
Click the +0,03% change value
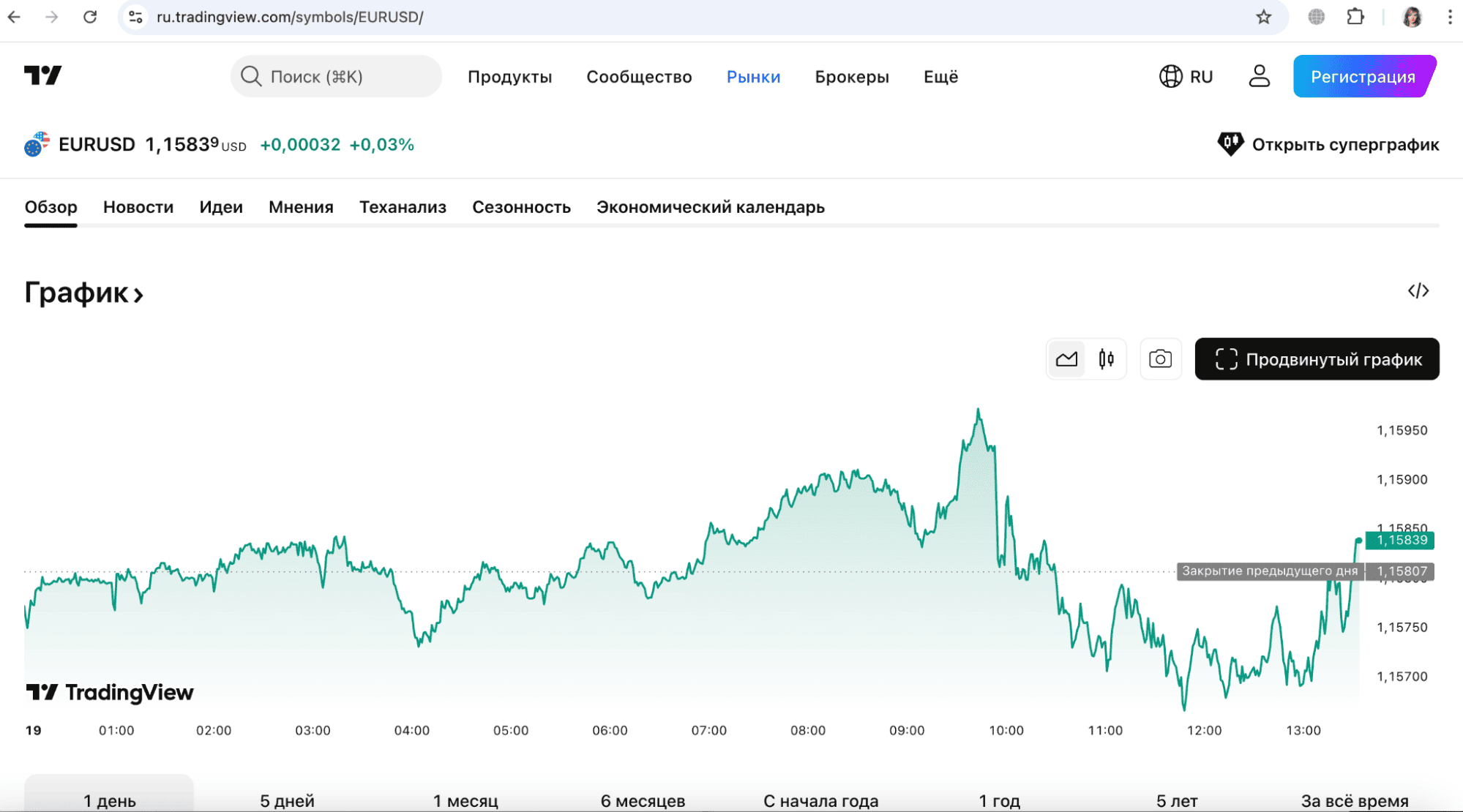click(381, 145)
